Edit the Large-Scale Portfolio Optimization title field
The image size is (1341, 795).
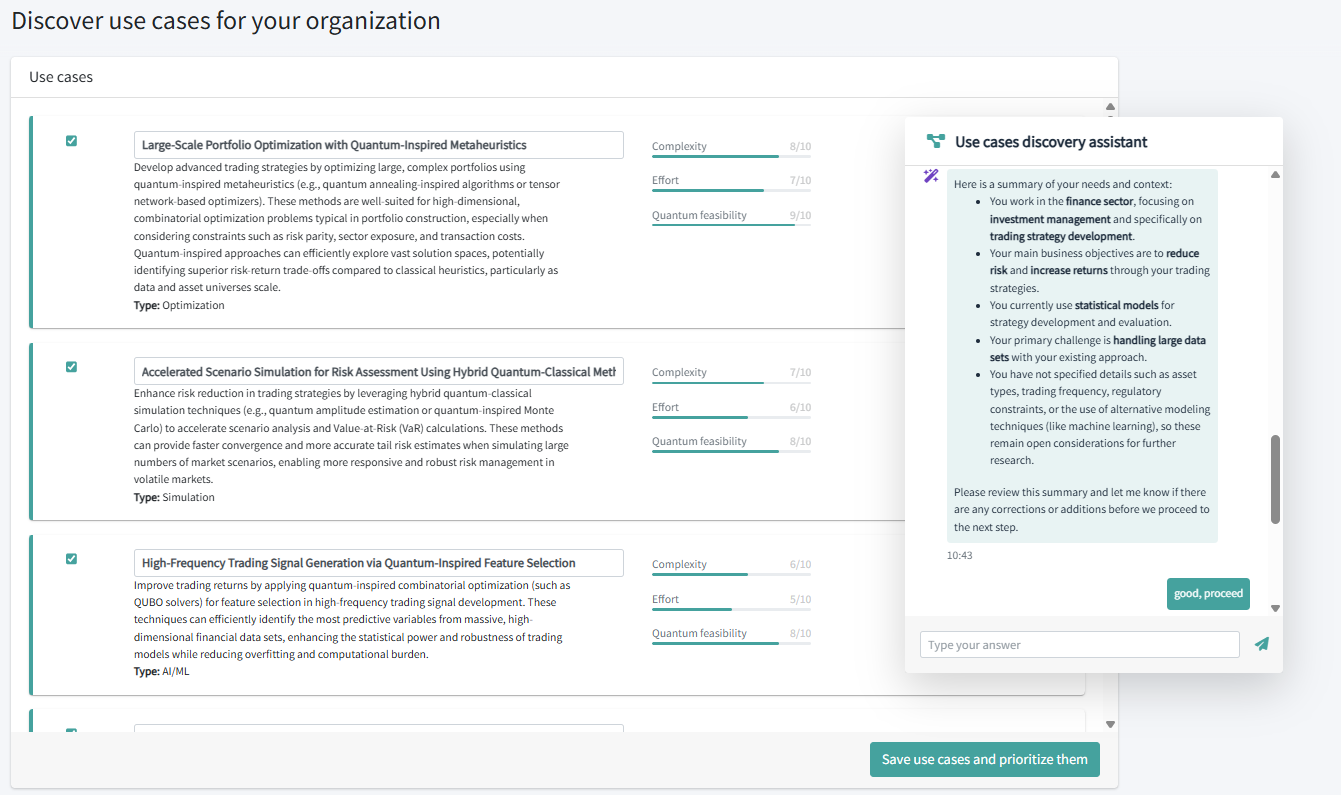[x=378, y=145]
